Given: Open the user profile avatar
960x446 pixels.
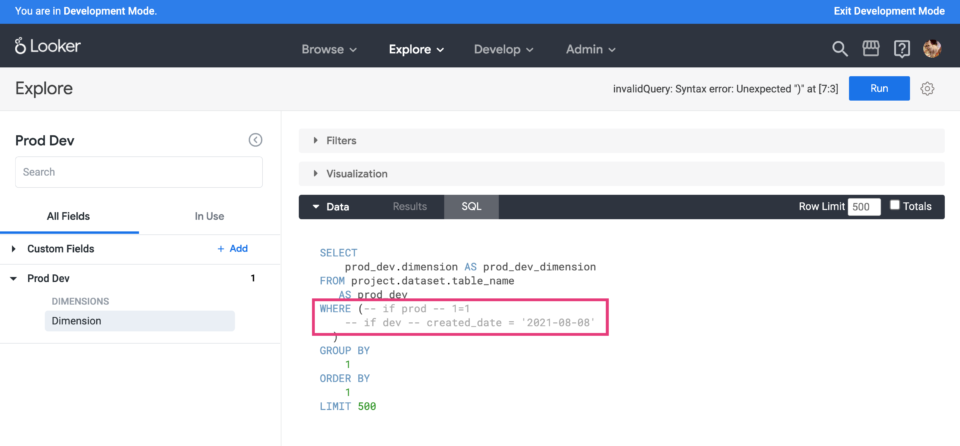Looking at the screenshot, I should pos(932,49).
